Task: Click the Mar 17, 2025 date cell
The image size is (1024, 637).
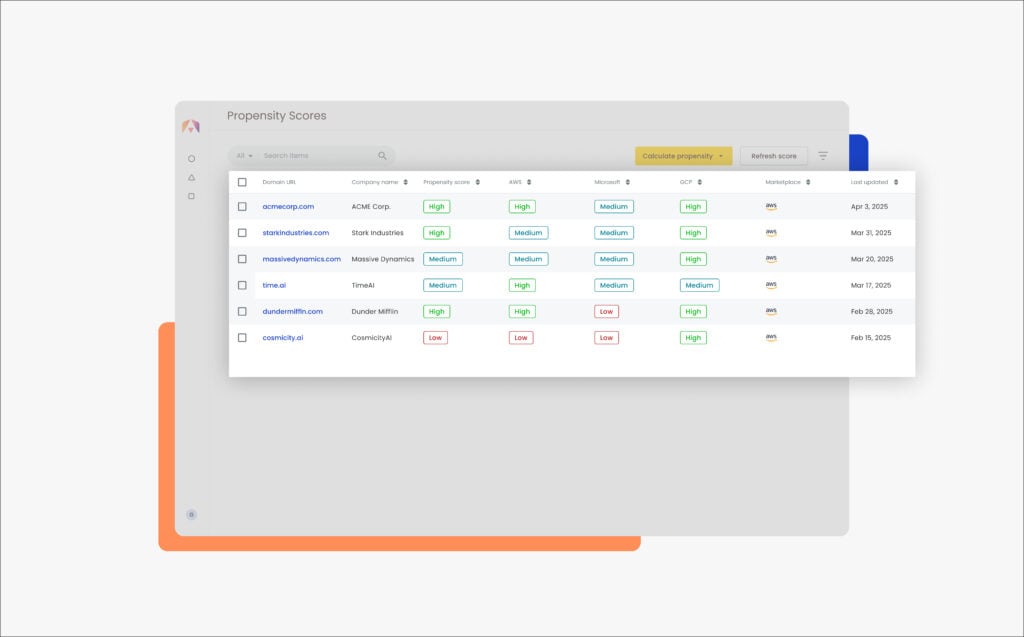Action: point(871,285)
